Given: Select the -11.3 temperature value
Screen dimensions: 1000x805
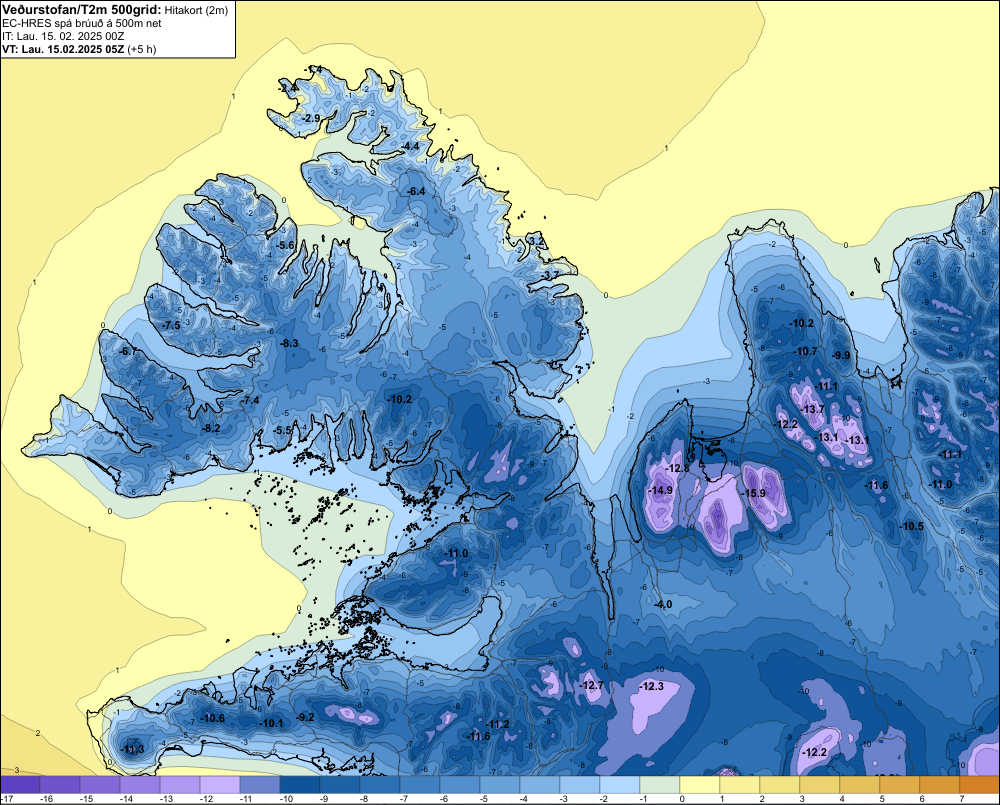Looking at the screenshot, I should pyautogui.click(x=133, y=749).
